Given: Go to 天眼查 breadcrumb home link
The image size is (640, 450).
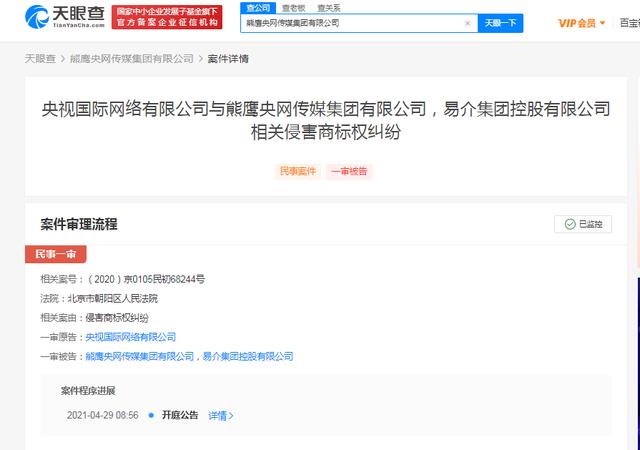Looking at the screenshot, I should [x=39, y=59].
